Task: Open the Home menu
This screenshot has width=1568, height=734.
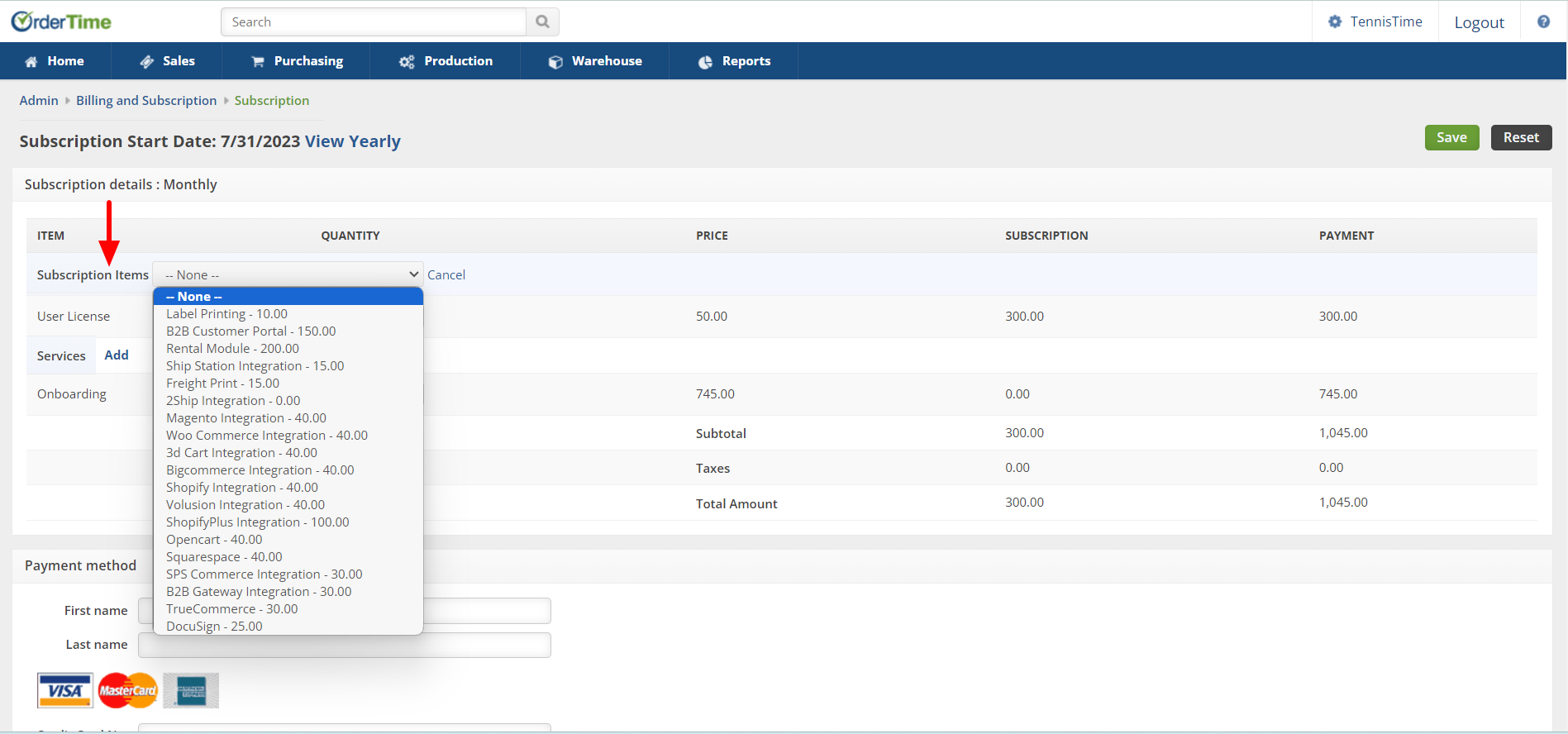Action: click(55, 61)
